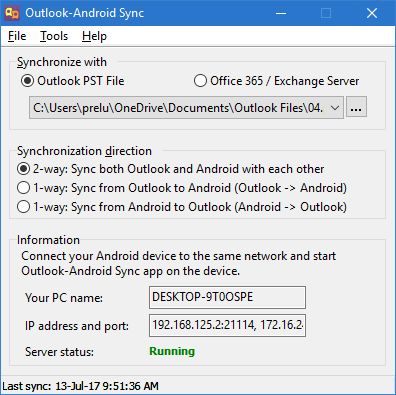396x395 pixels.
Task: Click the Last sync status bar text
Action: (x=80, y=386)
